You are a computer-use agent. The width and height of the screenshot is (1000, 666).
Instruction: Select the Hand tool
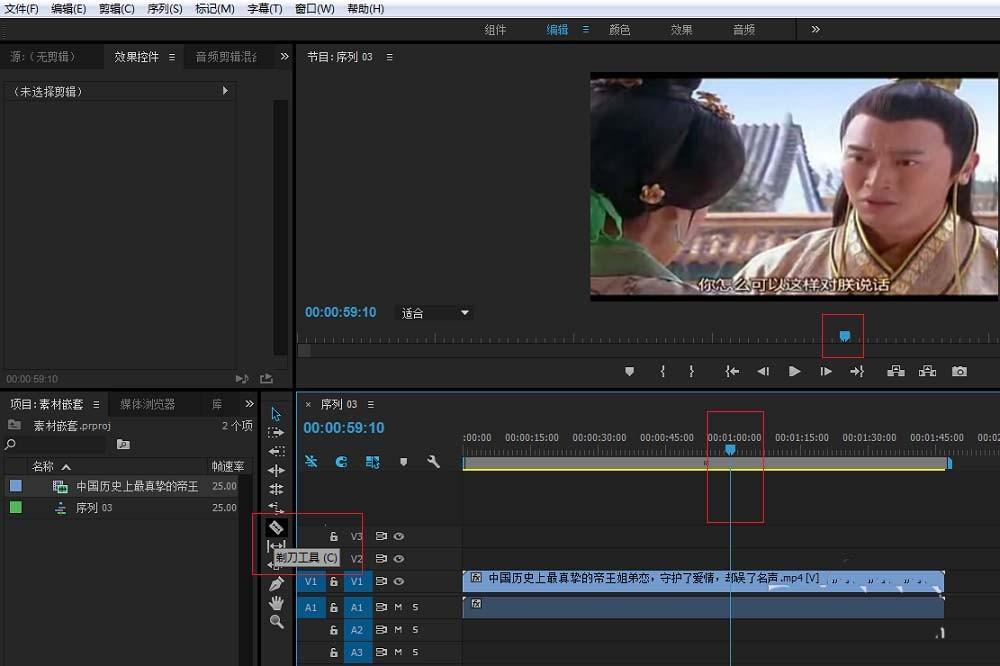pyautogui.click(x=276, y=602)
